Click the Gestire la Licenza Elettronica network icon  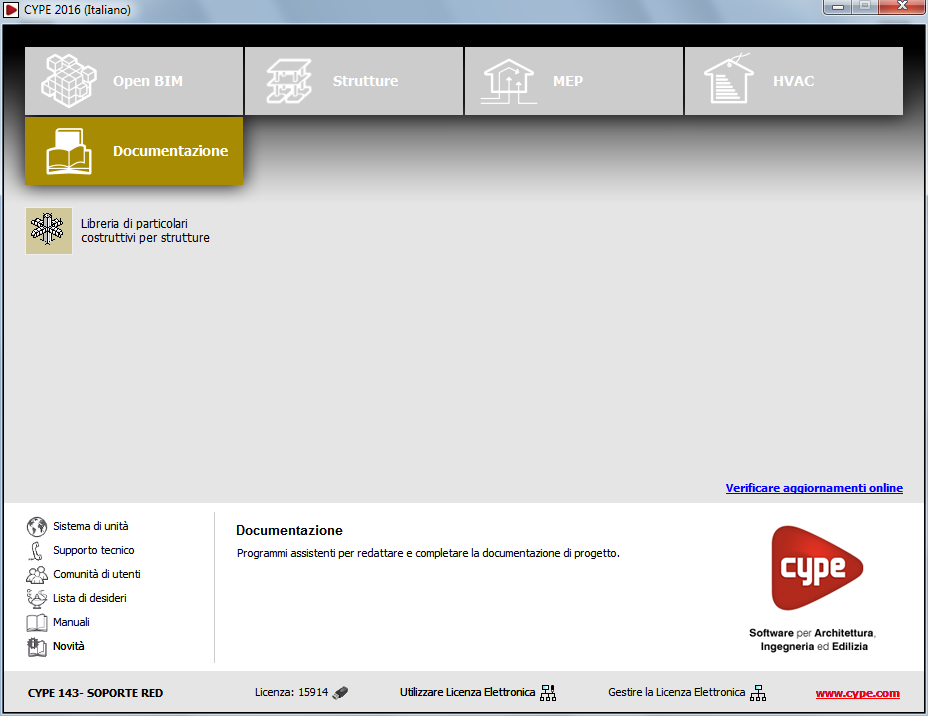(758, 693)
